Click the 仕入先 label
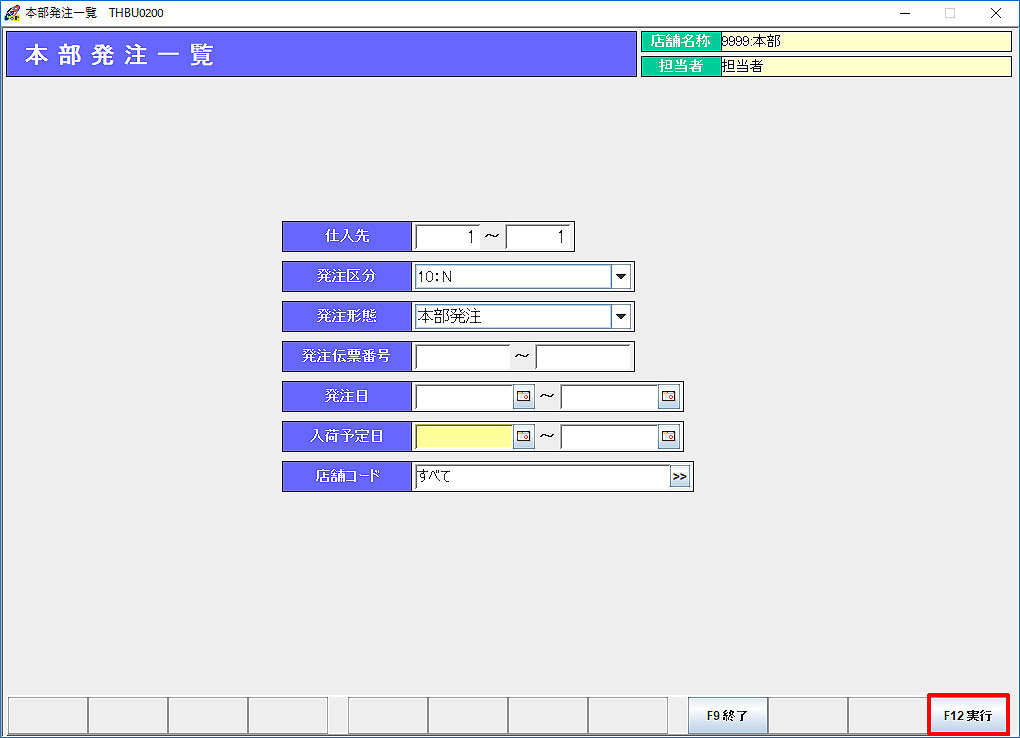1020x738 pixels. (347, 236)
